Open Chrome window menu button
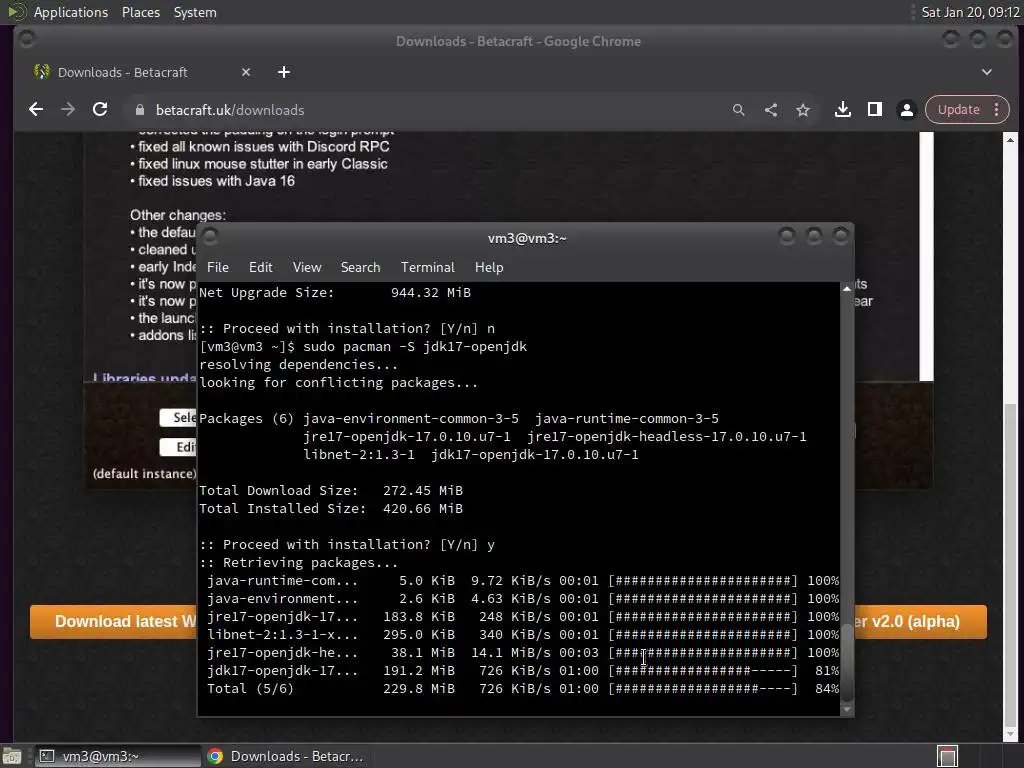The image size is (1024, 768). 27,39
